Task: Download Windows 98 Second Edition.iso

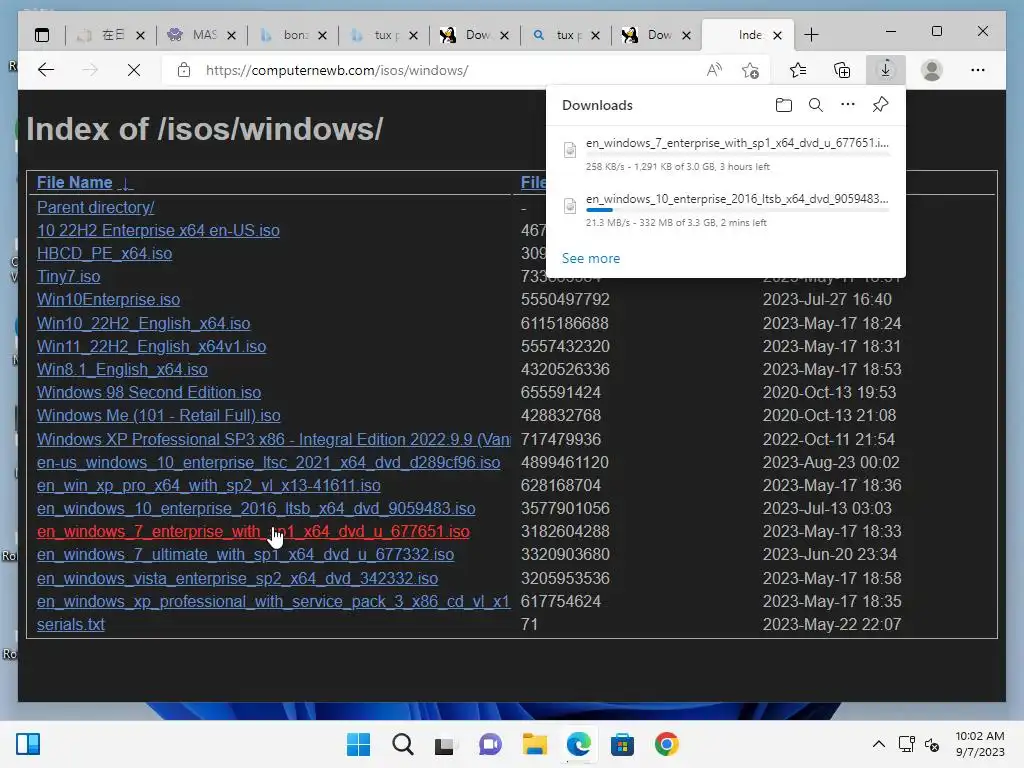Action: pyautogui.click(x=149, y=392)
